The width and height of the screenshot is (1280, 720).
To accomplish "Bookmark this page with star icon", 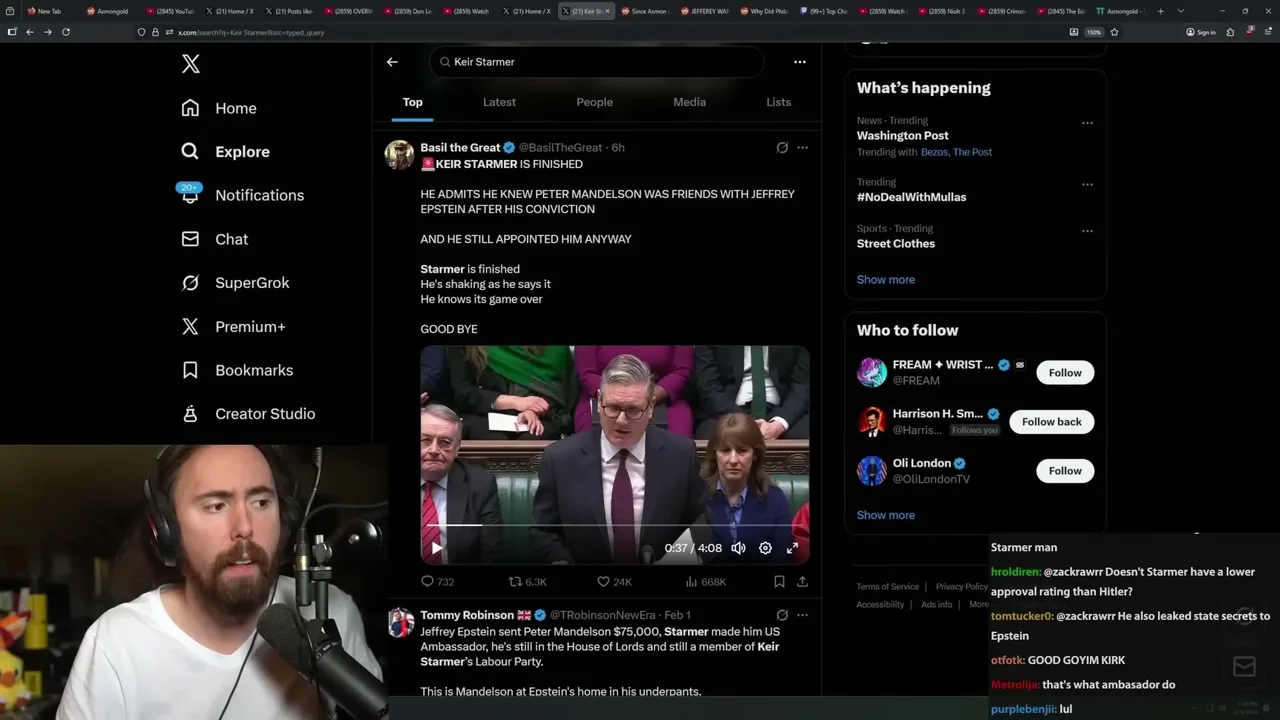I will pyautogui.click(x=1114, y=32).
